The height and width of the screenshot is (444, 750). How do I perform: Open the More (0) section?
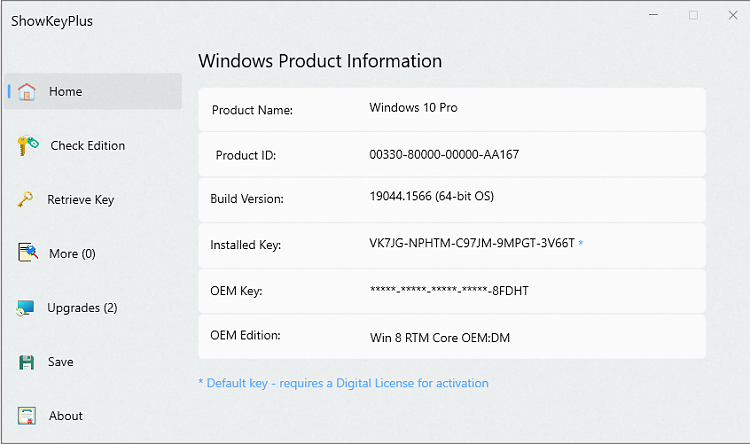pyautogui.click(x=72, y=254)
